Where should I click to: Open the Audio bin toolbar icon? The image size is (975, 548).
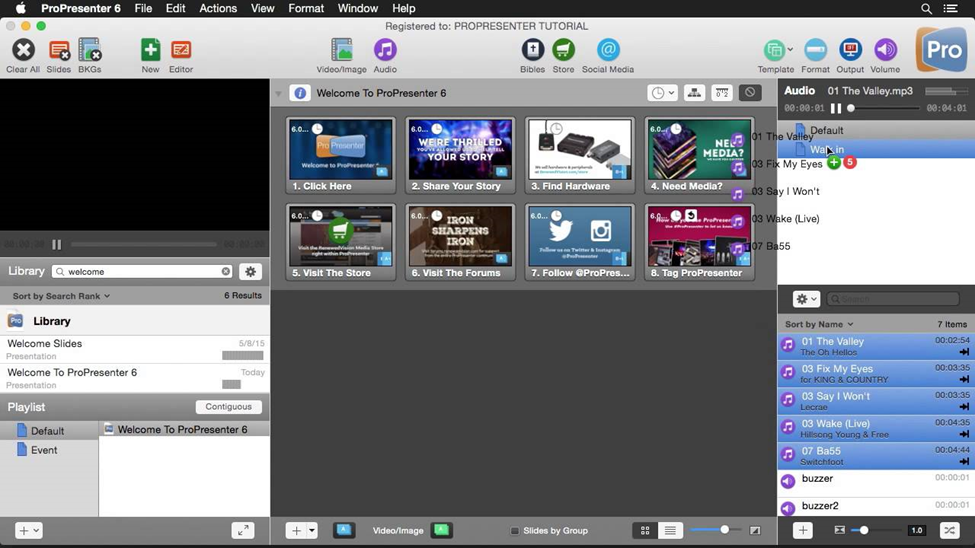[x=385, y=50]
